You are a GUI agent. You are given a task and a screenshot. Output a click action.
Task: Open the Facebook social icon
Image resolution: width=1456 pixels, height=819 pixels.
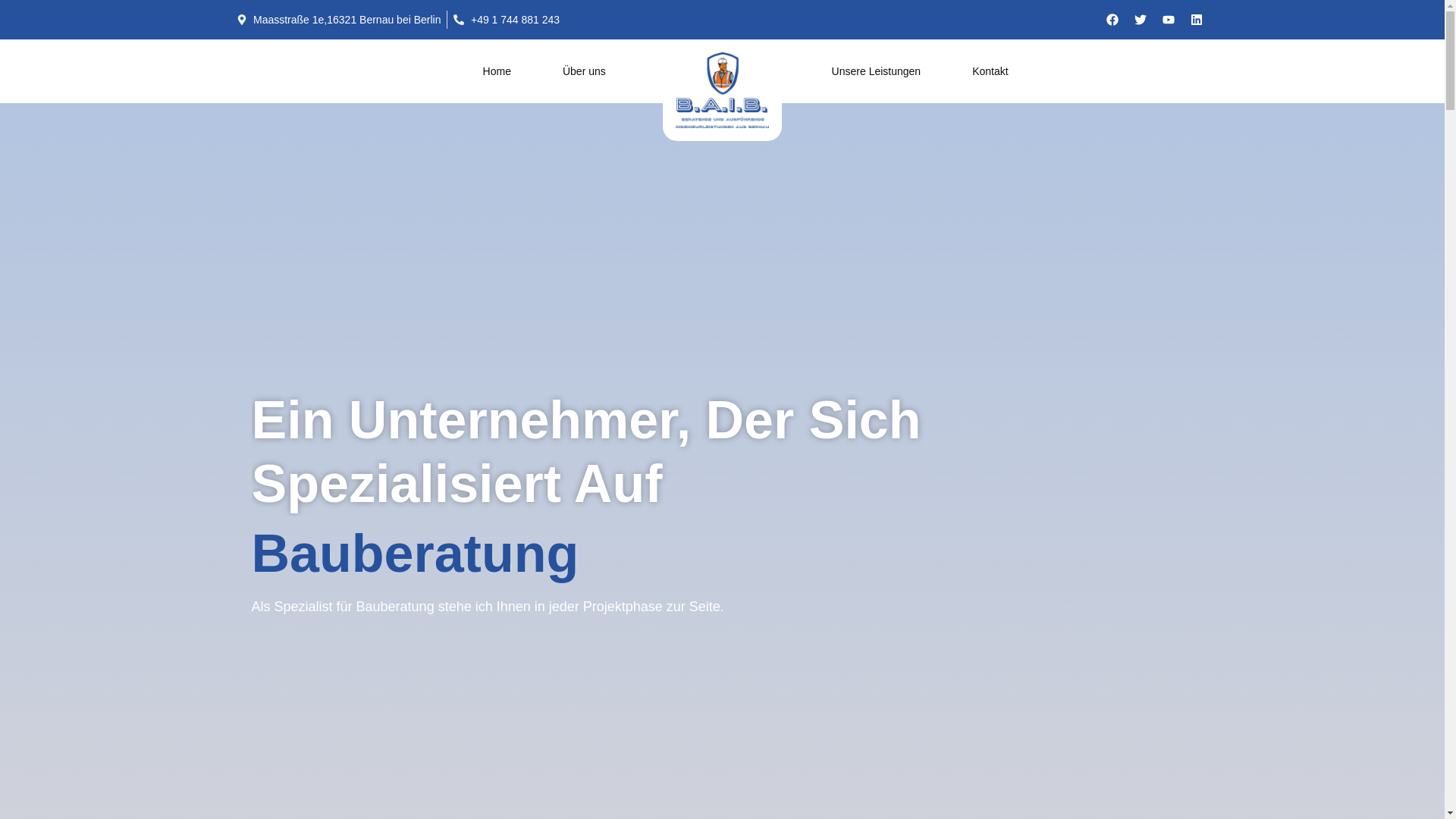click(1112, 20)
